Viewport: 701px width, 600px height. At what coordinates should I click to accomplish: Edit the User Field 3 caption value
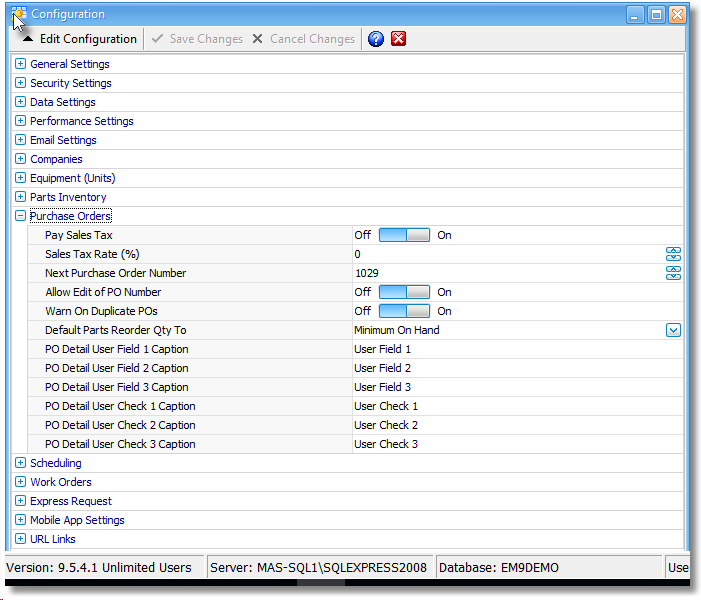click(x=517, y=387)
